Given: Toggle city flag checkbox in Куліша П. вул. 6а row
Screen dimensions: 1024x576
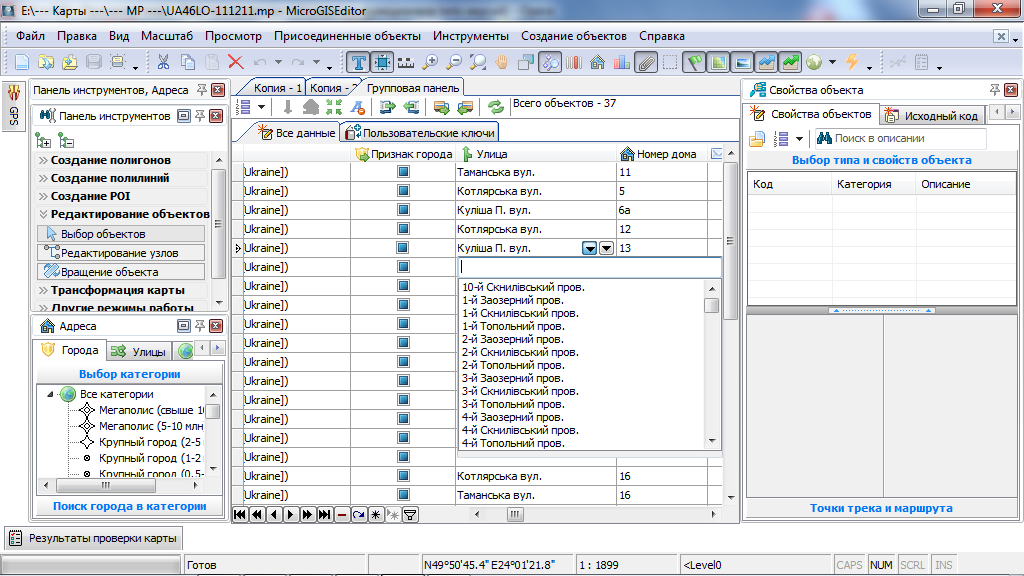Looking at the screenshot, I should click(x=403, y=210).
